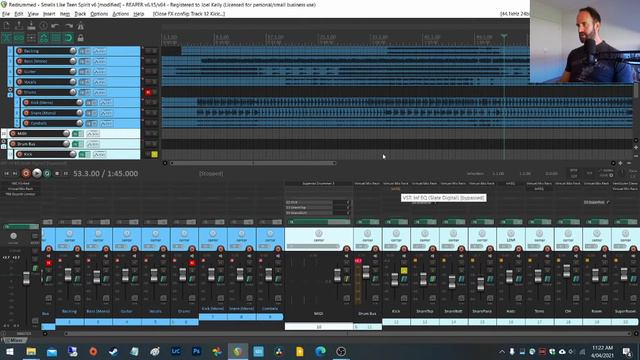This screenshot has height=360, width=640.
Task: Open the Options menu
Action: [99, 14]
